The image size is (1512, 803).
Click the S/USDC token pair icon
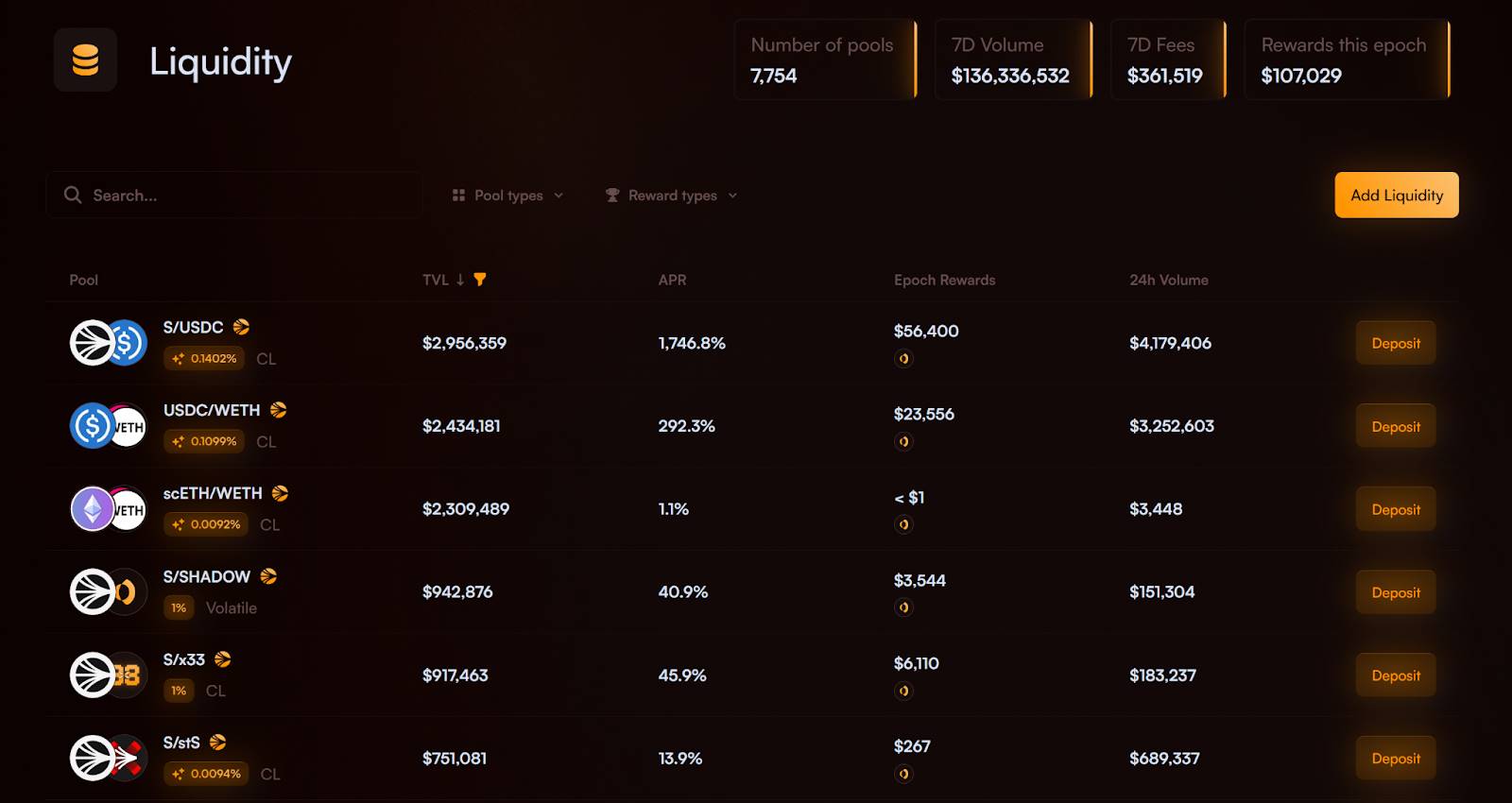(x=109, y=343)
